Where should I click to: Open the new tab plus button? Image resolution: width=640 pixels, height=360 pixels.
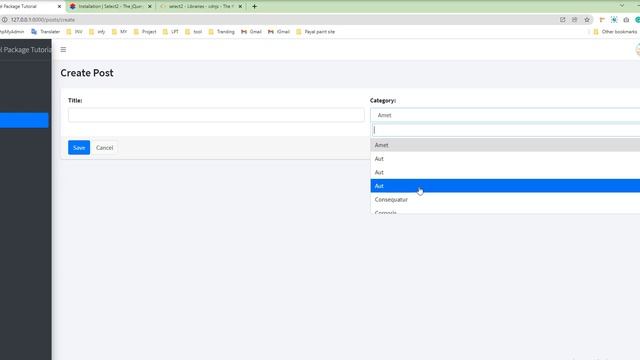point(254,7)
